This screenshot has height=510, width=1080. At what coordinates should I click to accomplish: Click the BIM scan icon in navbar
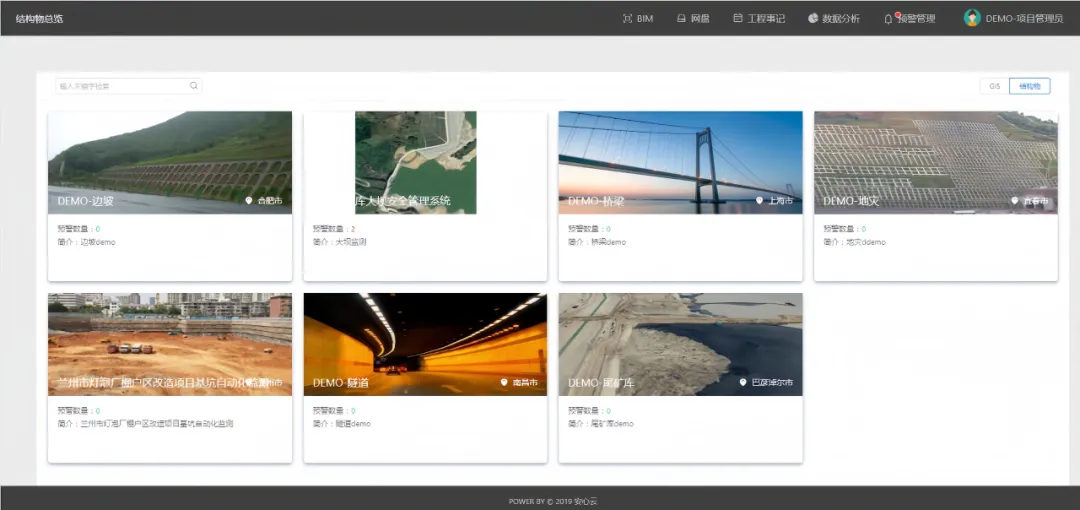pyautogui.click(x=627, y=18)
